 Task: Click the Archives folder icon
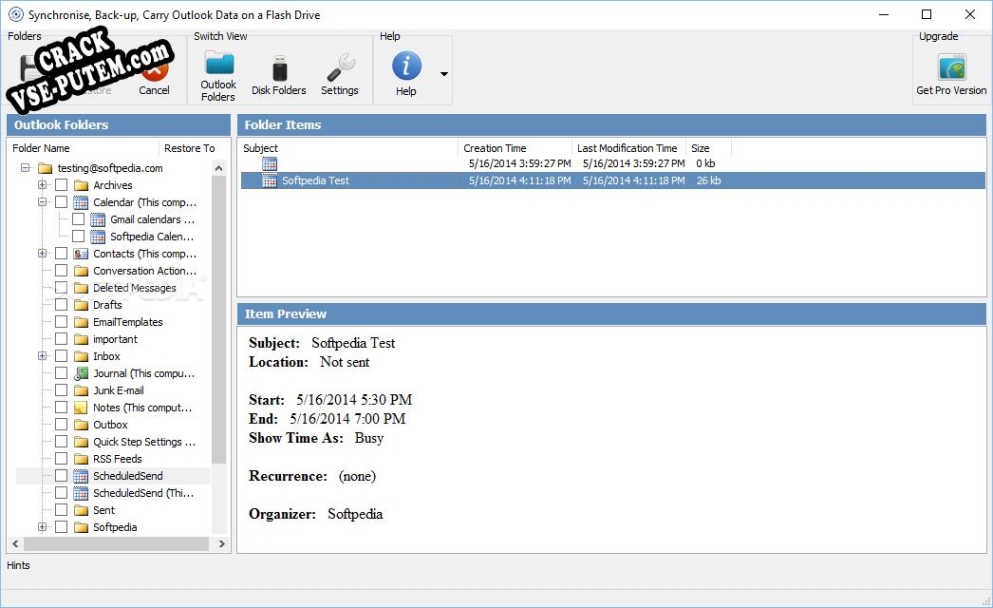81,185
